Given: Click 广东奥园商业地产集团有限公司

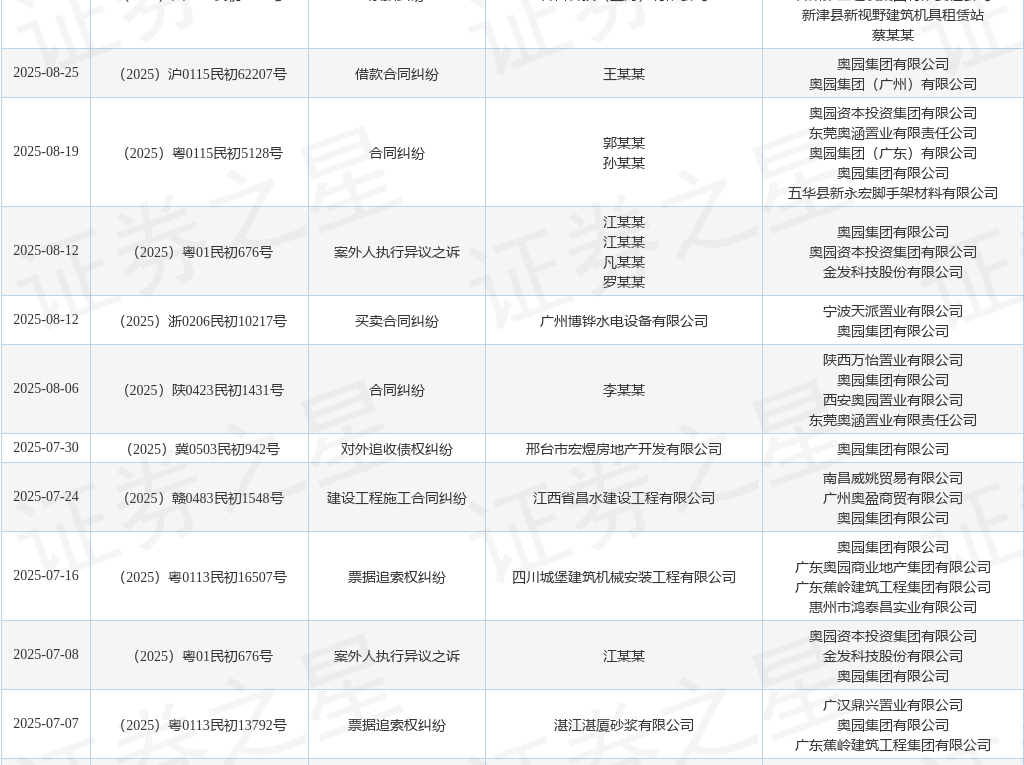Looking at the screenshot, I should (x=893, y=568).
